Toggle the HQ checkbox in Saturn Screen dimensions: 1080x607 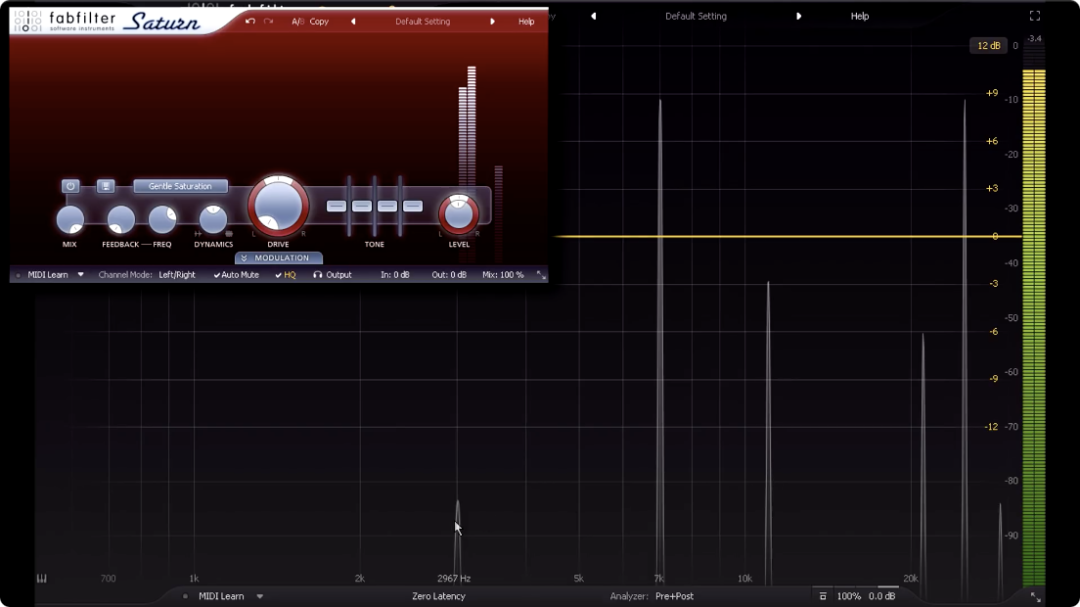tap(285, 275)
